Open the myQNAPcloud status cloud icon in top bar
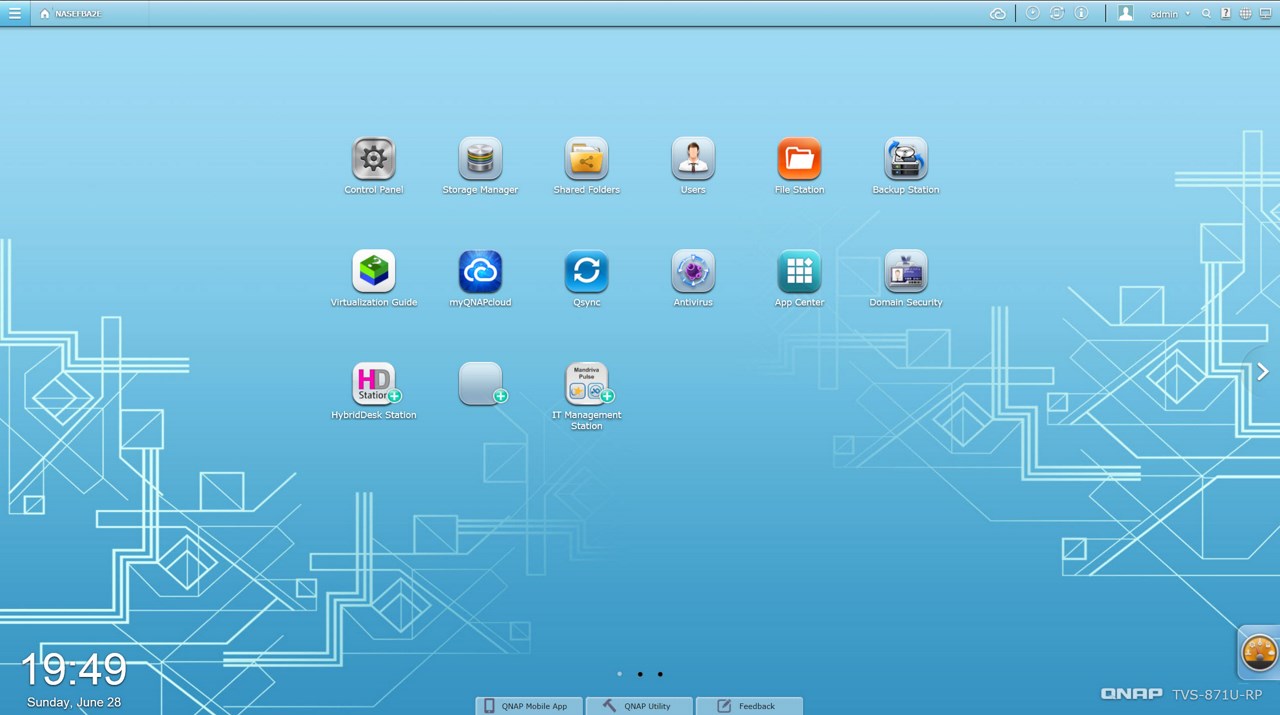 pyautogui.click(x=997, y=14)
